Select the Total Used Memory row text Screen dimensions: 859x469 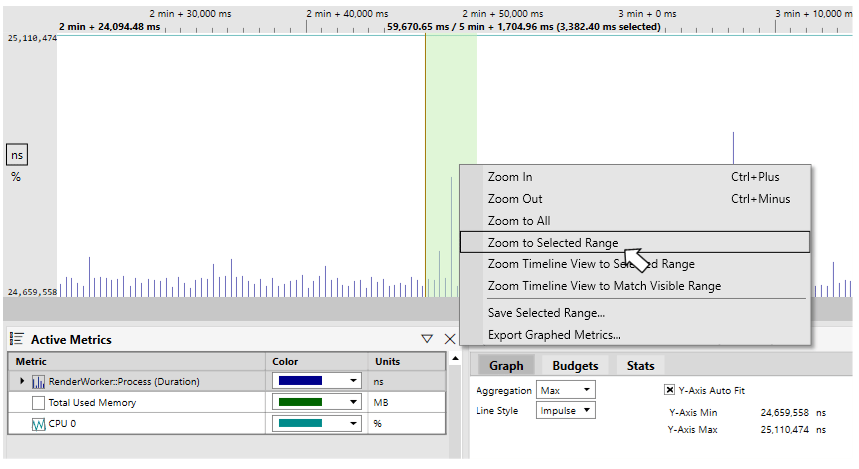[x=92, y=403]
